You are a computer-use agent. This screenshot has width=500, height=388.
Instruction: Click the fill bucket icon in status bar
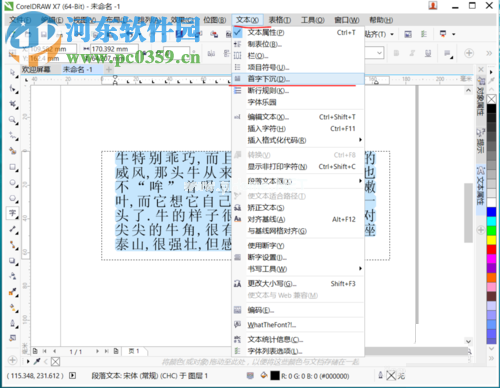pyautogui.click(x=264, y=375)
